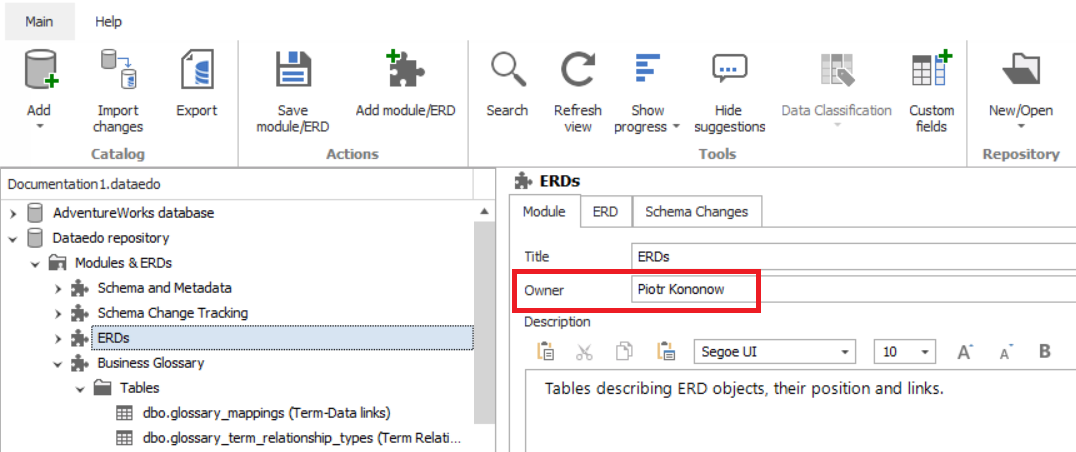The height and width of the screenshot is (452, 1076).
Task: Click the Bold formatting button
Action: click(1045, 351)
